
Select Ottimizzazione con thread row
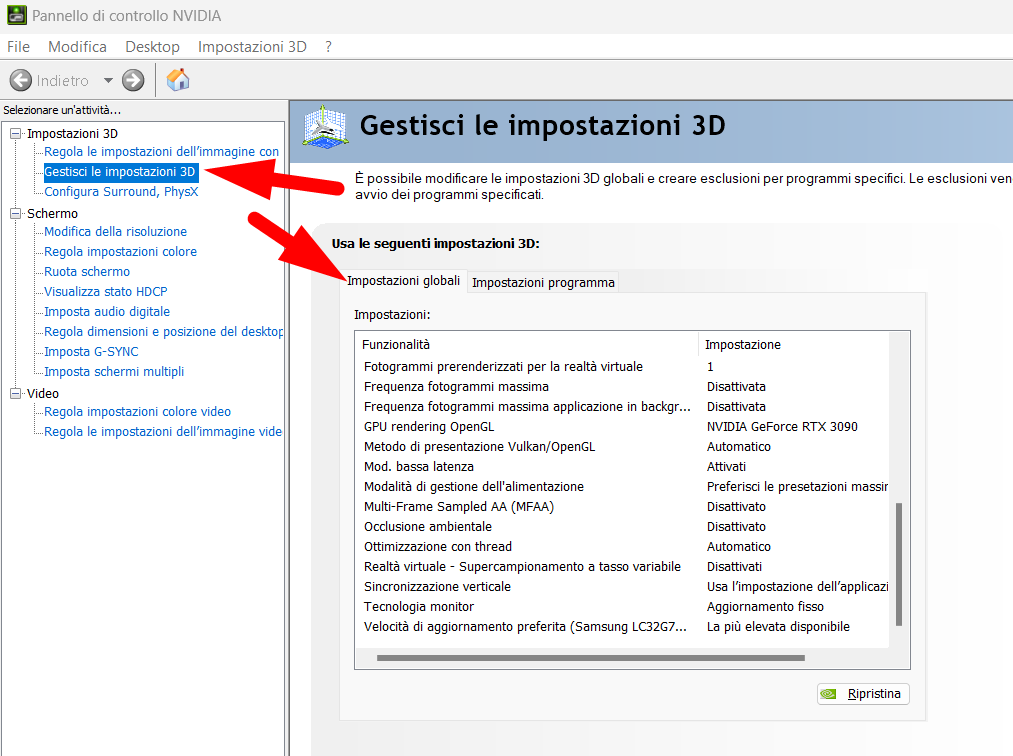click(x=622, y=547)
